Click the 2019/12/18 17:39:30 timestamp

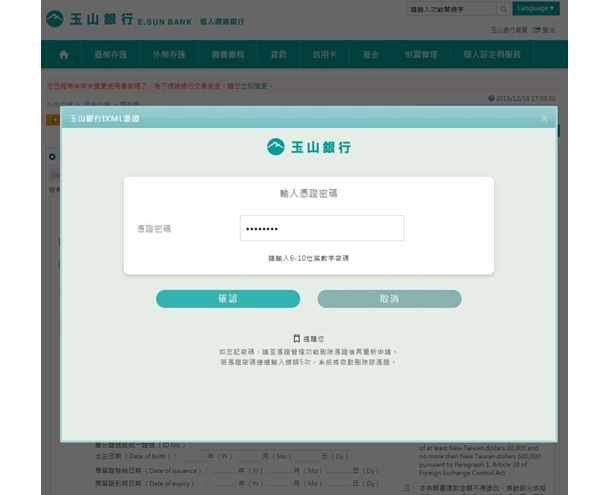point(525,98)
